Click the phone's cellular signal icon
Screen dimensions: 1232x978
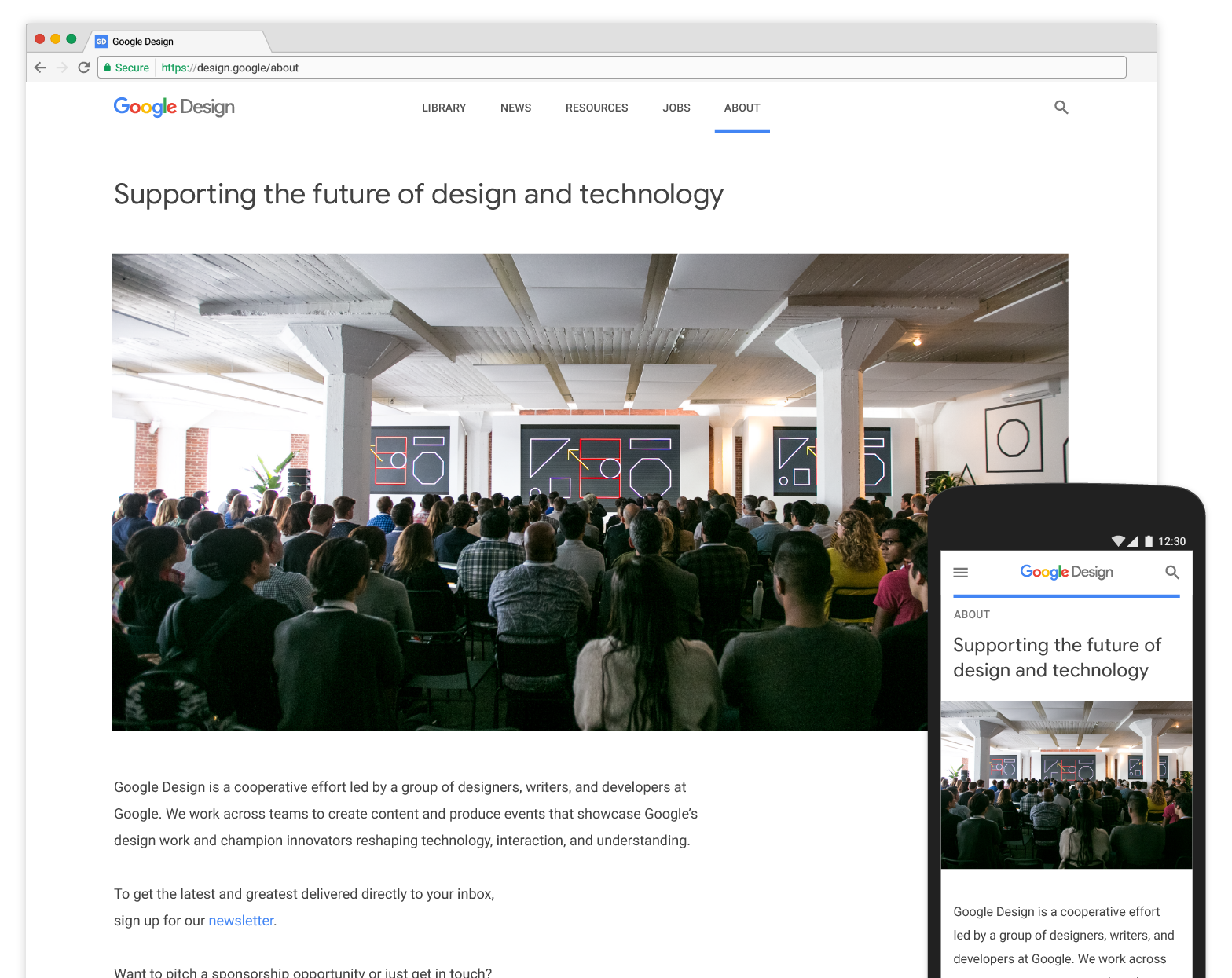1133,541
